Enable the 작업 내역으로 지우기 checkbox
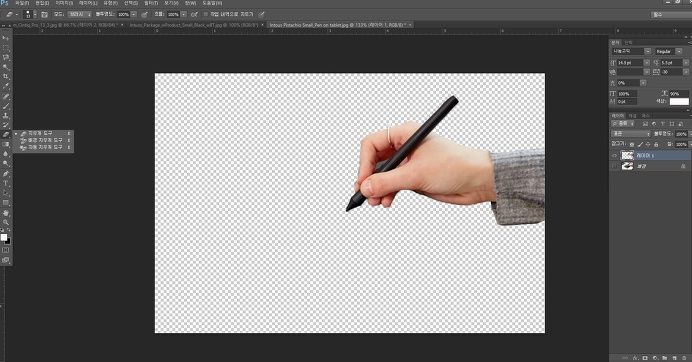 pos(206,15)
